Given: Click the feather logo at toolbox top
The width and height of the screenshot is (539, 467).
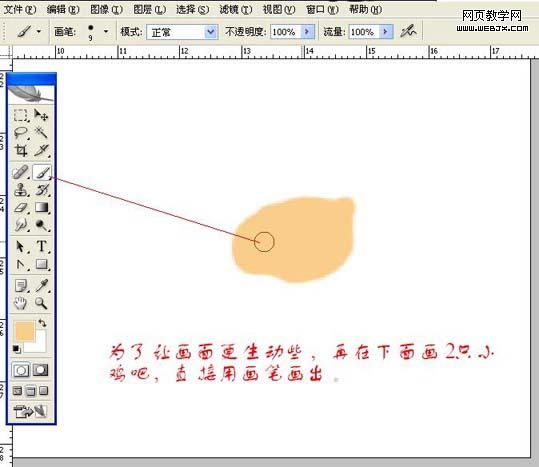Looking at the screenshot, I should click(31, 93).
